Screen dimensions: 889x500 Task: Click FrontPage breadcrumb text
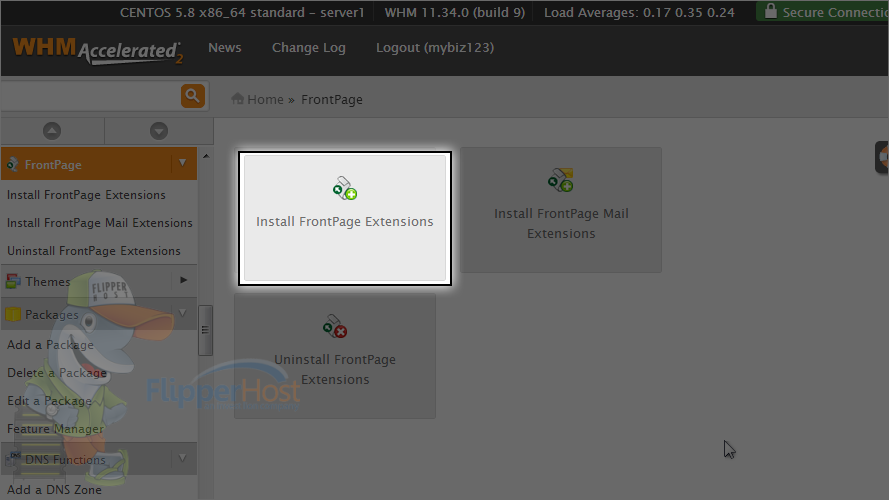point(332,100)
